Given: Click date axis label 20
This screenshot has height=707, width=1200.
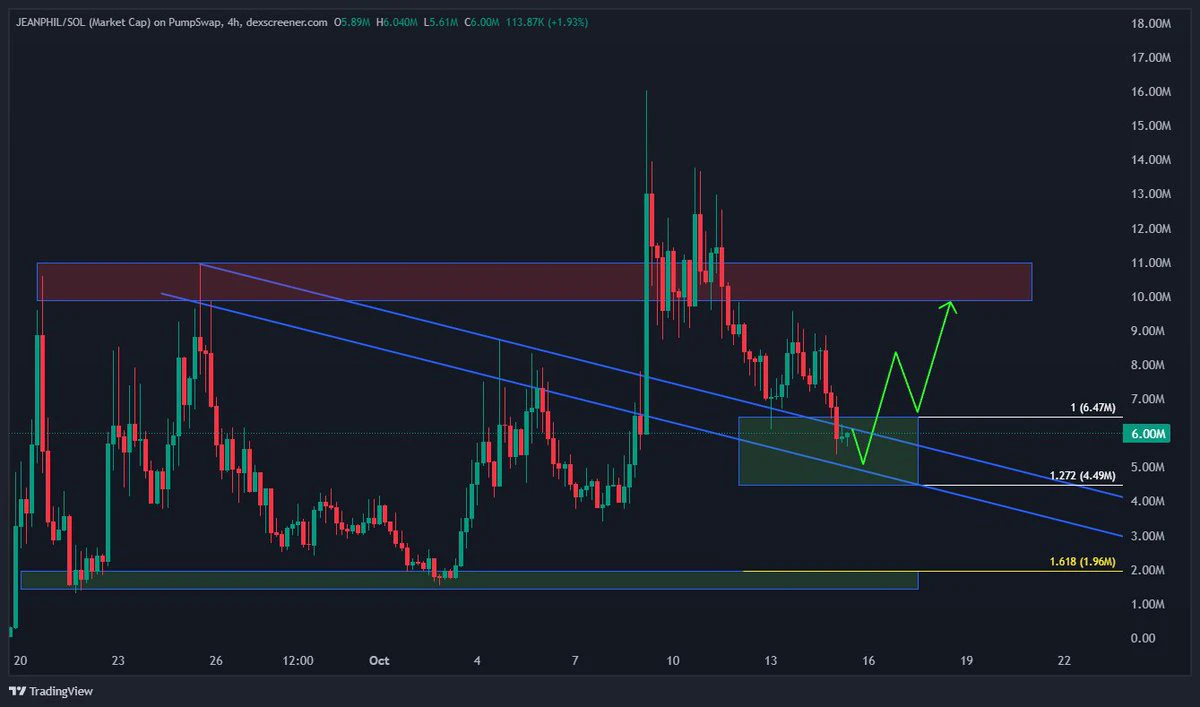Looking at the screenshot, I should pyautogui.click(x=22, y=661).
